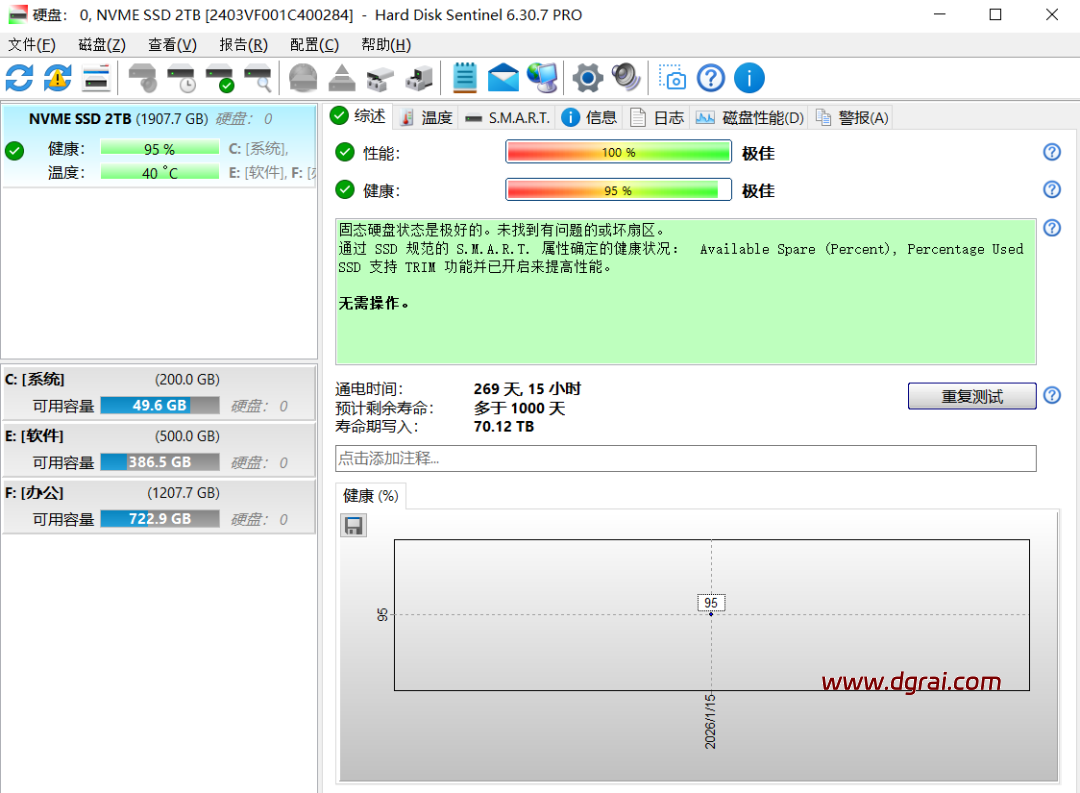
Task: Open the 文件(F) menu
Action: [31, 45]
